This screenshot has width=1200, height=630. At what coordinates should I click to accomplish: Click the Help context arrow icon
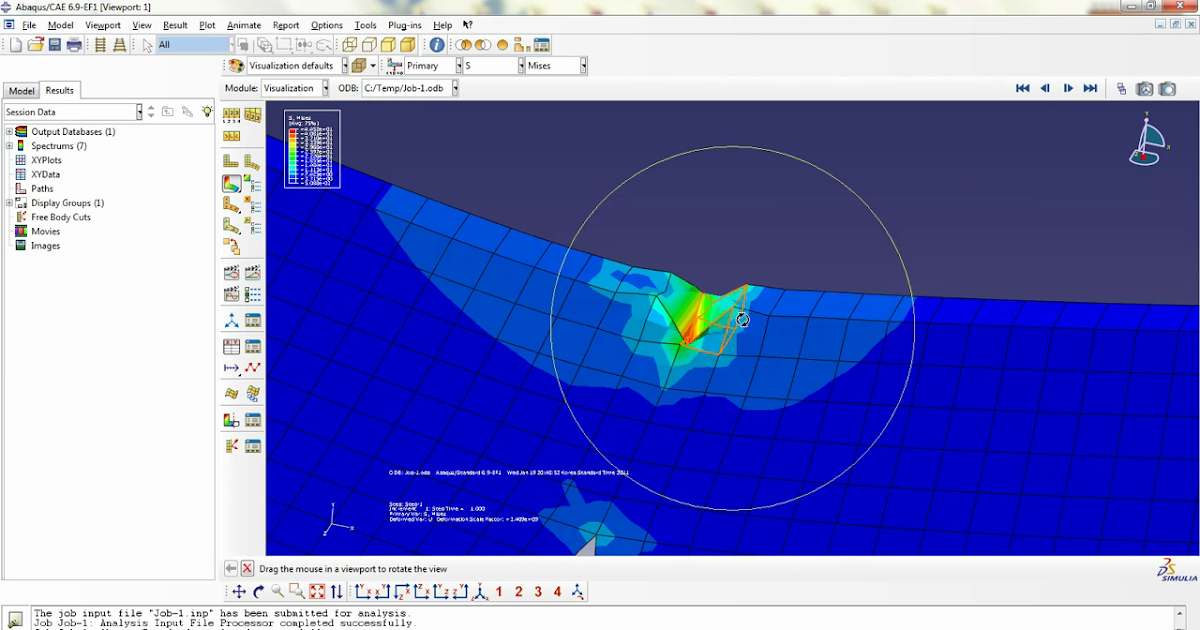pyautogui.click(x=468, y=25)
